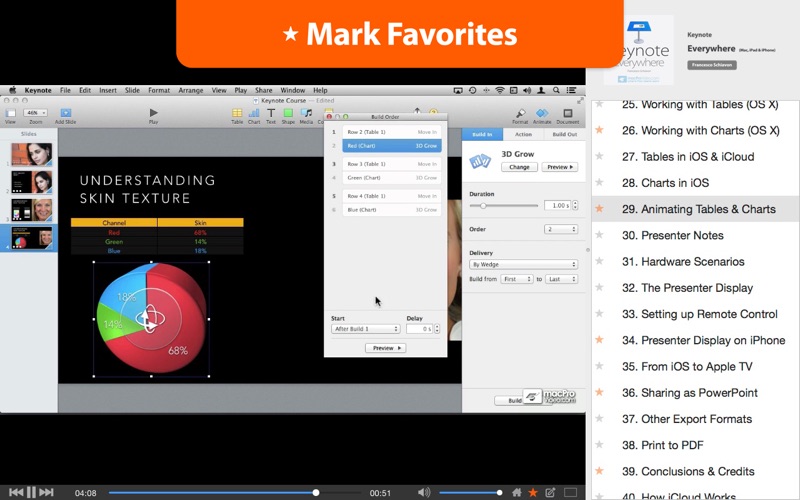Open the Order dropdown showing 2
This screenshot has width=800, height=500.
point(561,229)
